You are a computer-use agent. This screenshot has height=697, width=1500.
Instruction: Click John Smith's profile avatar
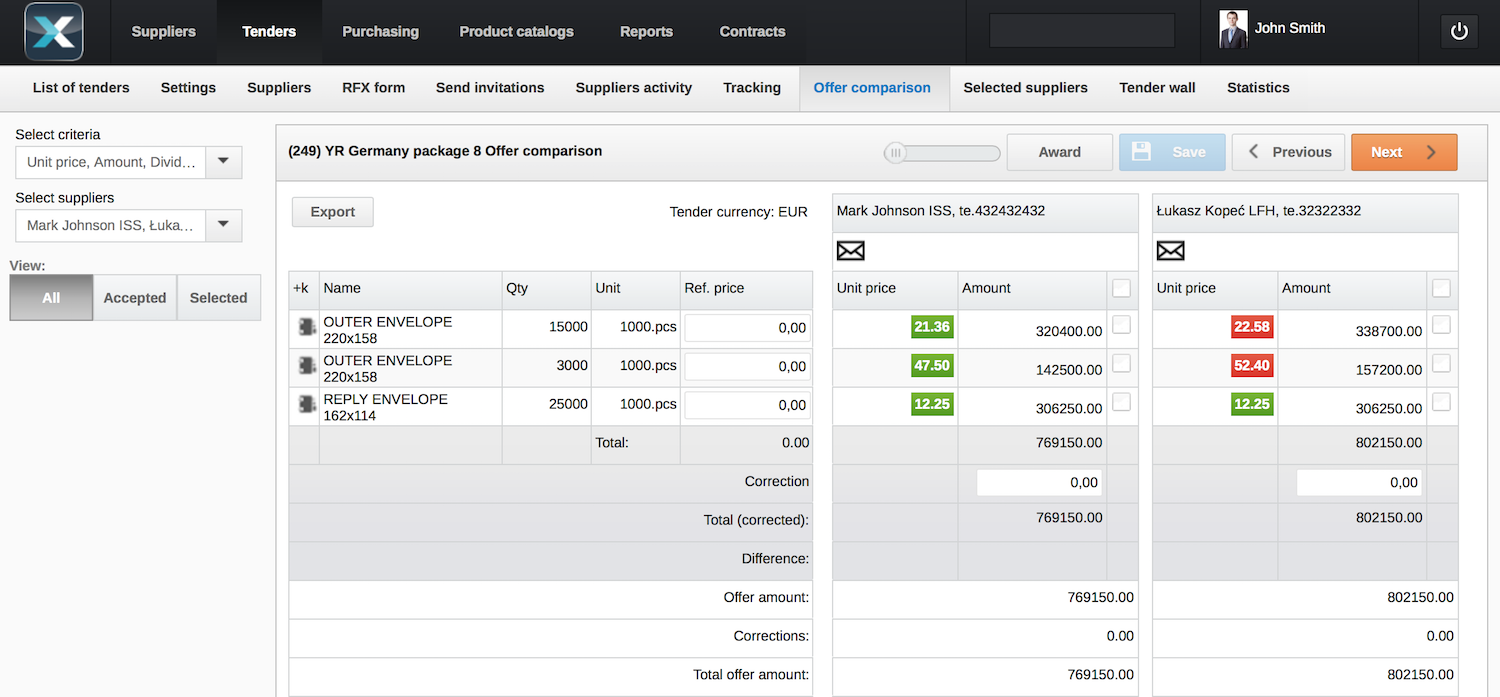(1233, 30)
